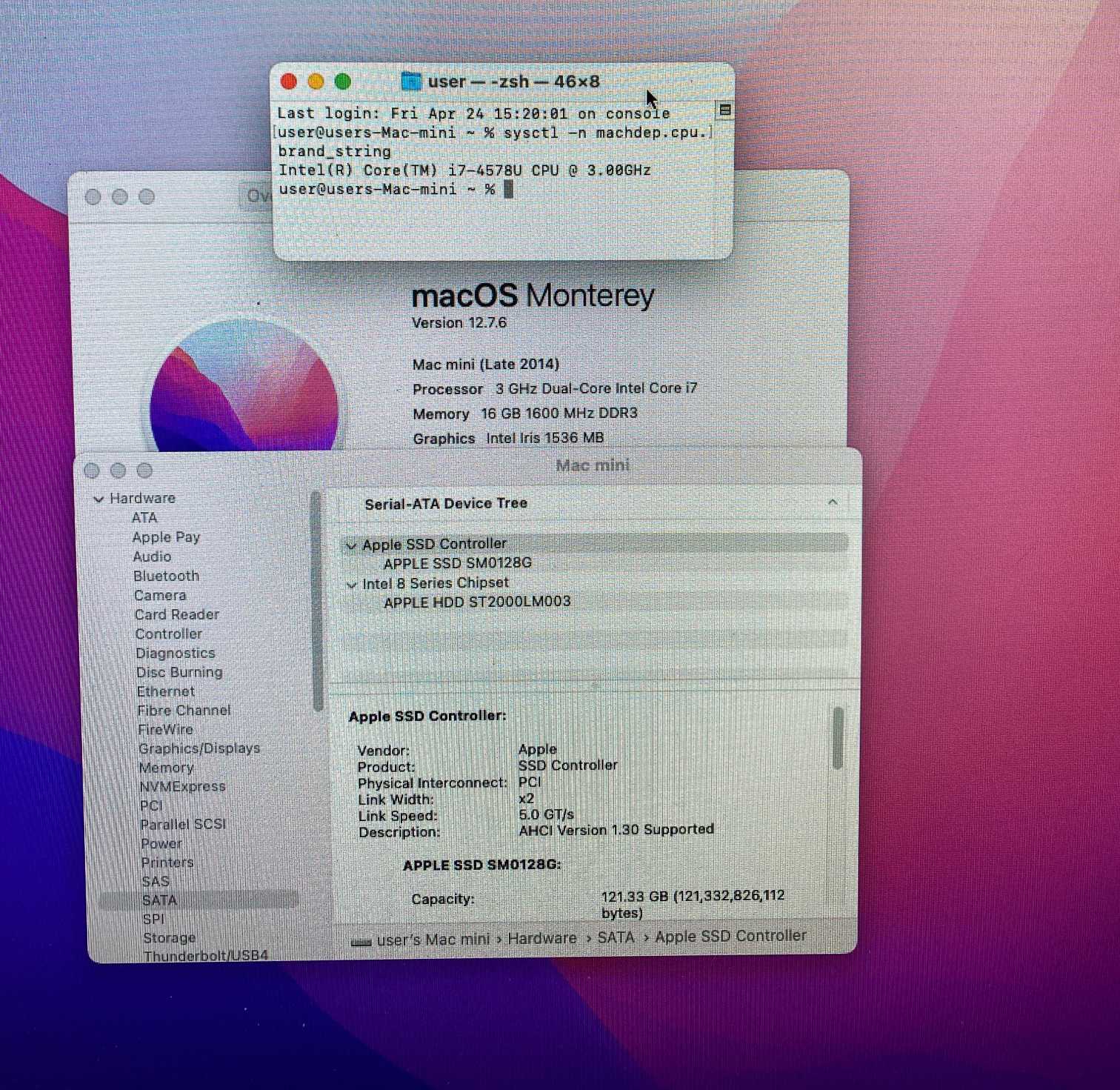Click the "Version 12.7.6" text

[459, 323]
